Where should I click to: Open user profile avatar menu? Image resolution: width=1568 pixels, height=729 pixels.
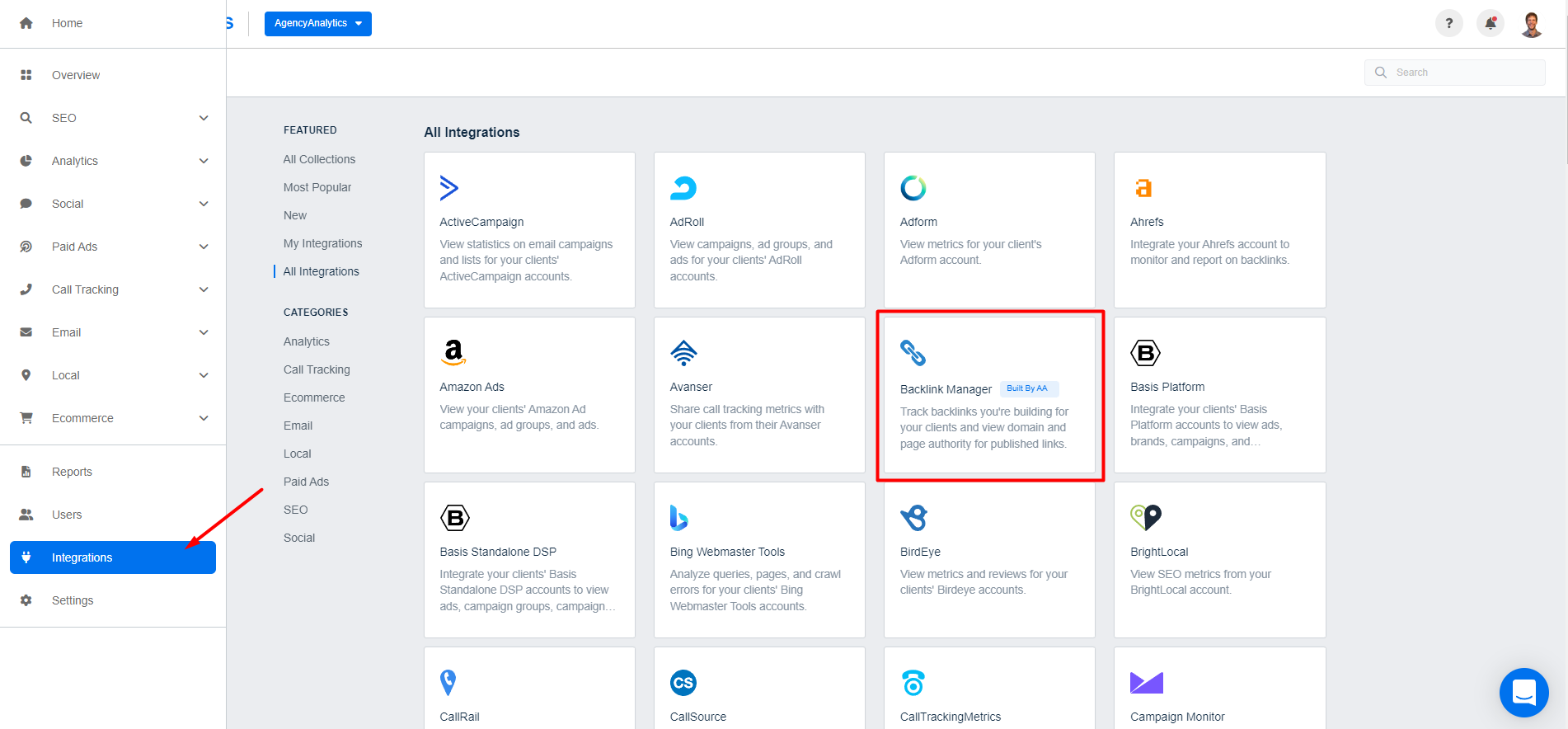click(x=1532, y=24)
